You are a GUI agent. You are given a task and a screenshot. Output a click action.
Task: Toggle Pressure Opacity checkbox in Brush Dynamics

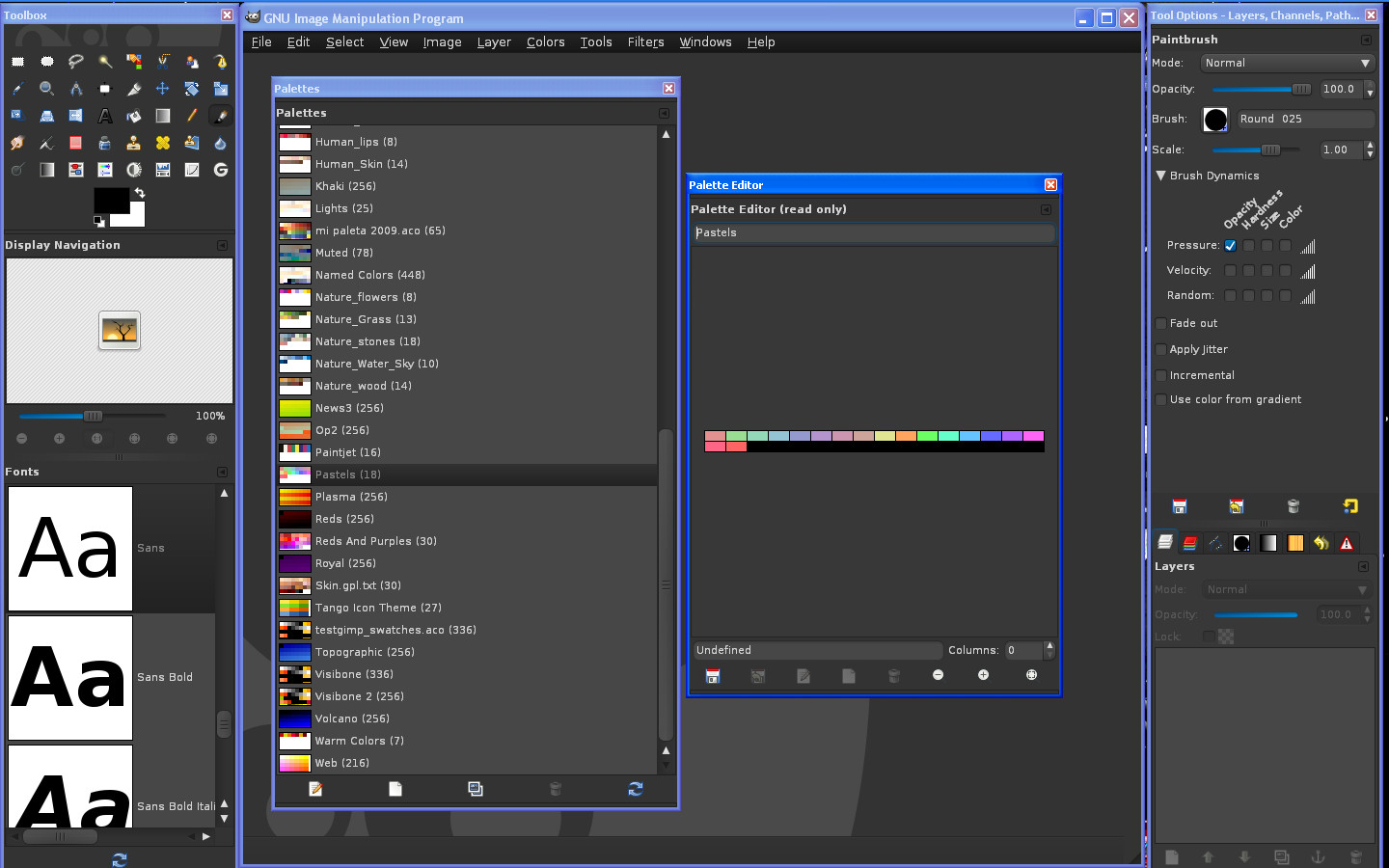(1230, 246)
